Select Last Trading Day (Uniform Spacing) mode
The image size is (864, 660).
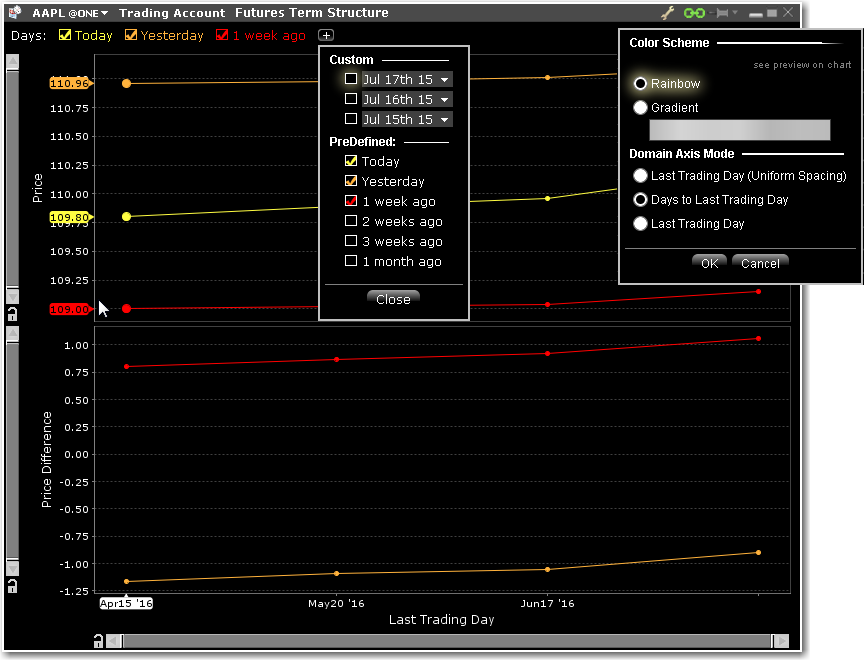tap(640, 176)
